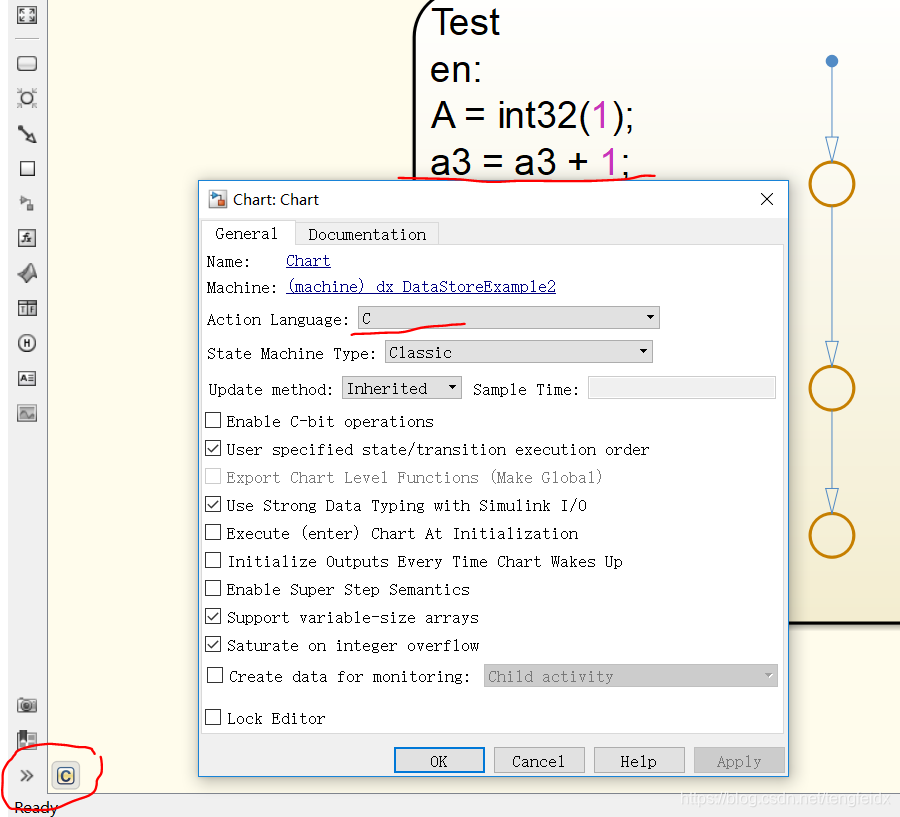This screenshot has height=817, width=900.
Task: Select the topmost junction circle in chart
Action: click(x=832, y=184)
